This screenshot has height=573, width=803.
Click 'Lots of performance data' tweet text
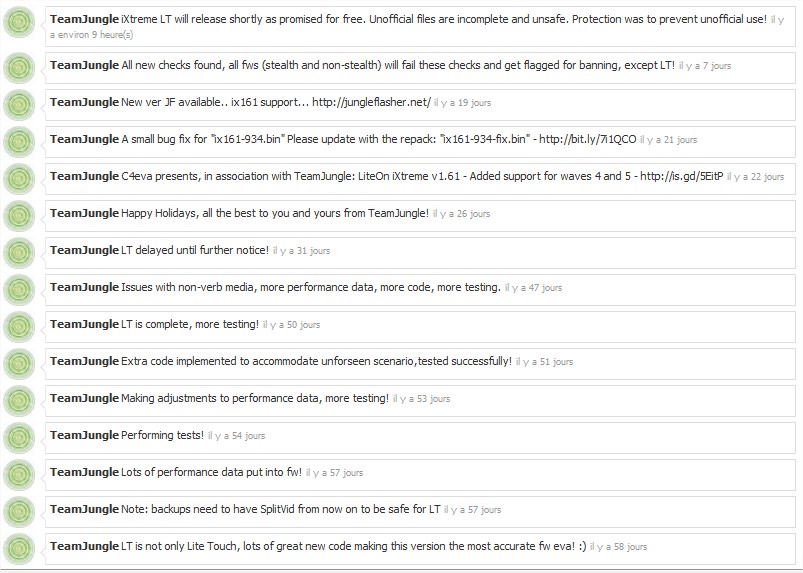[x=212, y=472]
